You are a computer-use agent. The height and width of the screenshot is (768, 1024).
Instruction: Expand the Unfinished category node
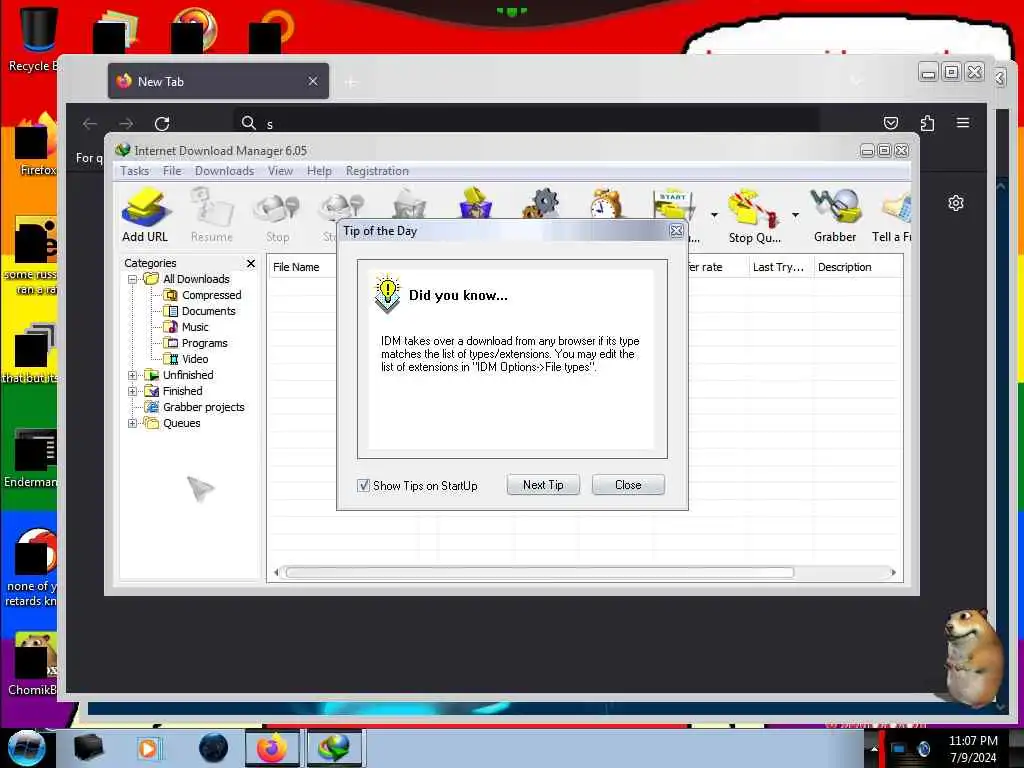click(x=133, y=375)
